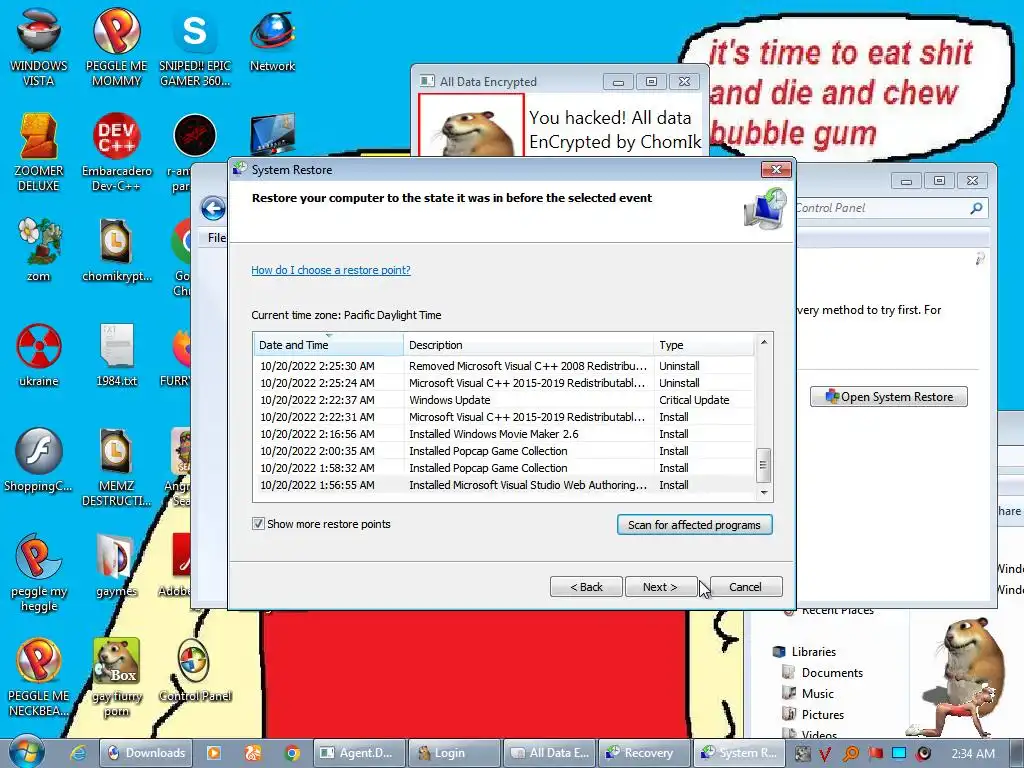This screenshot has height=768, width=1024.
Task: Click the Windows Start orb
Action: pyautogui.click(x=27, y=752)
